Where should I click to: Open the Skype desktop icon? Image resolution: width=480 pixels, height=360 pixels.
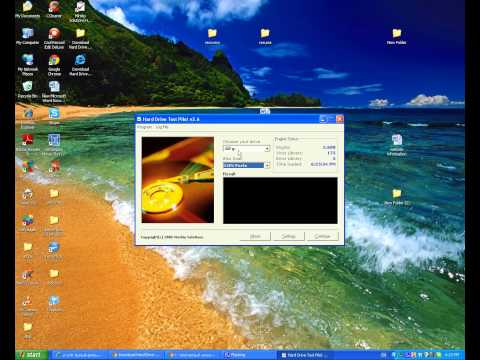click(x=54, y=116)
